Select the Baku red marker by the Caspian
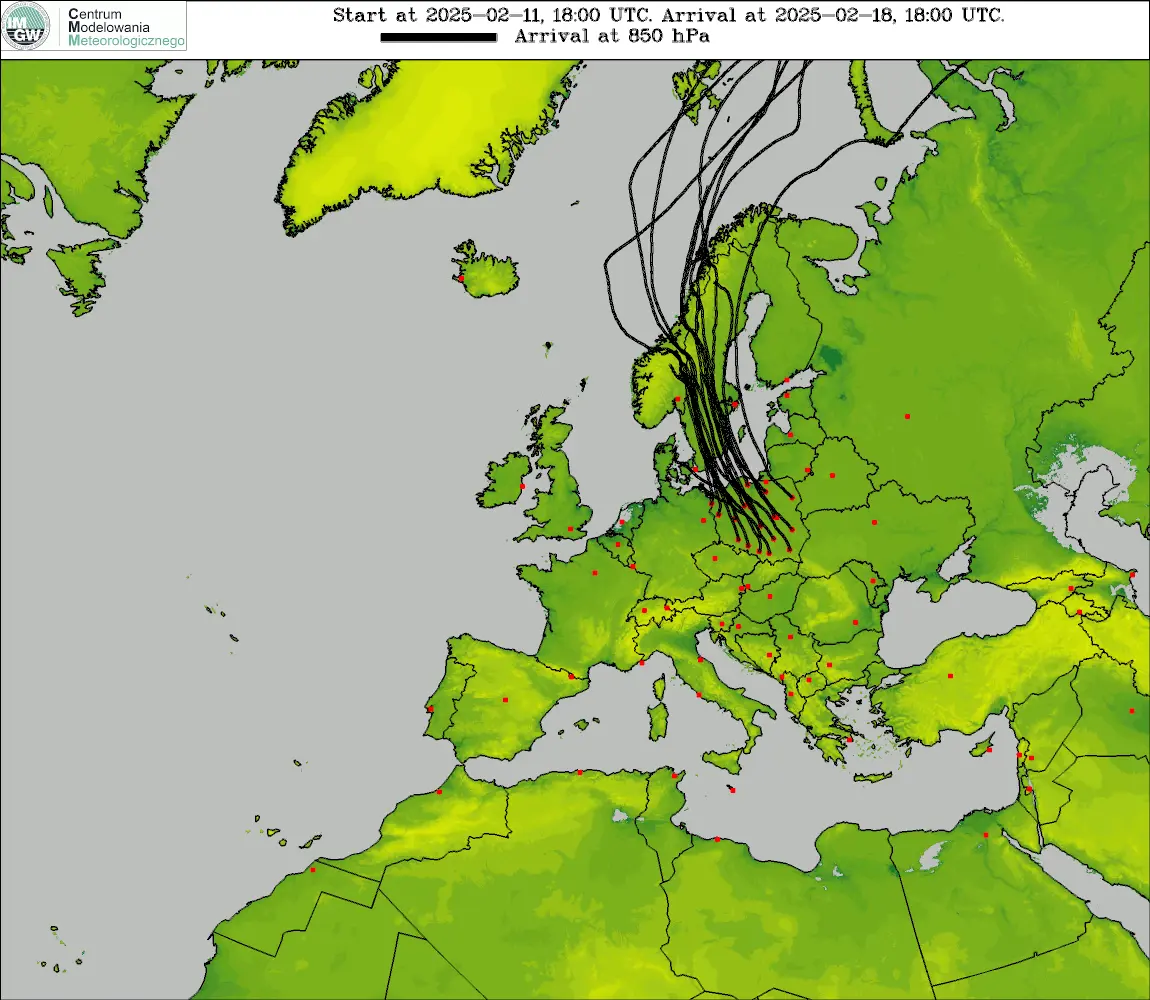The image size is (1150, 1000). [x=1132, y=574]
